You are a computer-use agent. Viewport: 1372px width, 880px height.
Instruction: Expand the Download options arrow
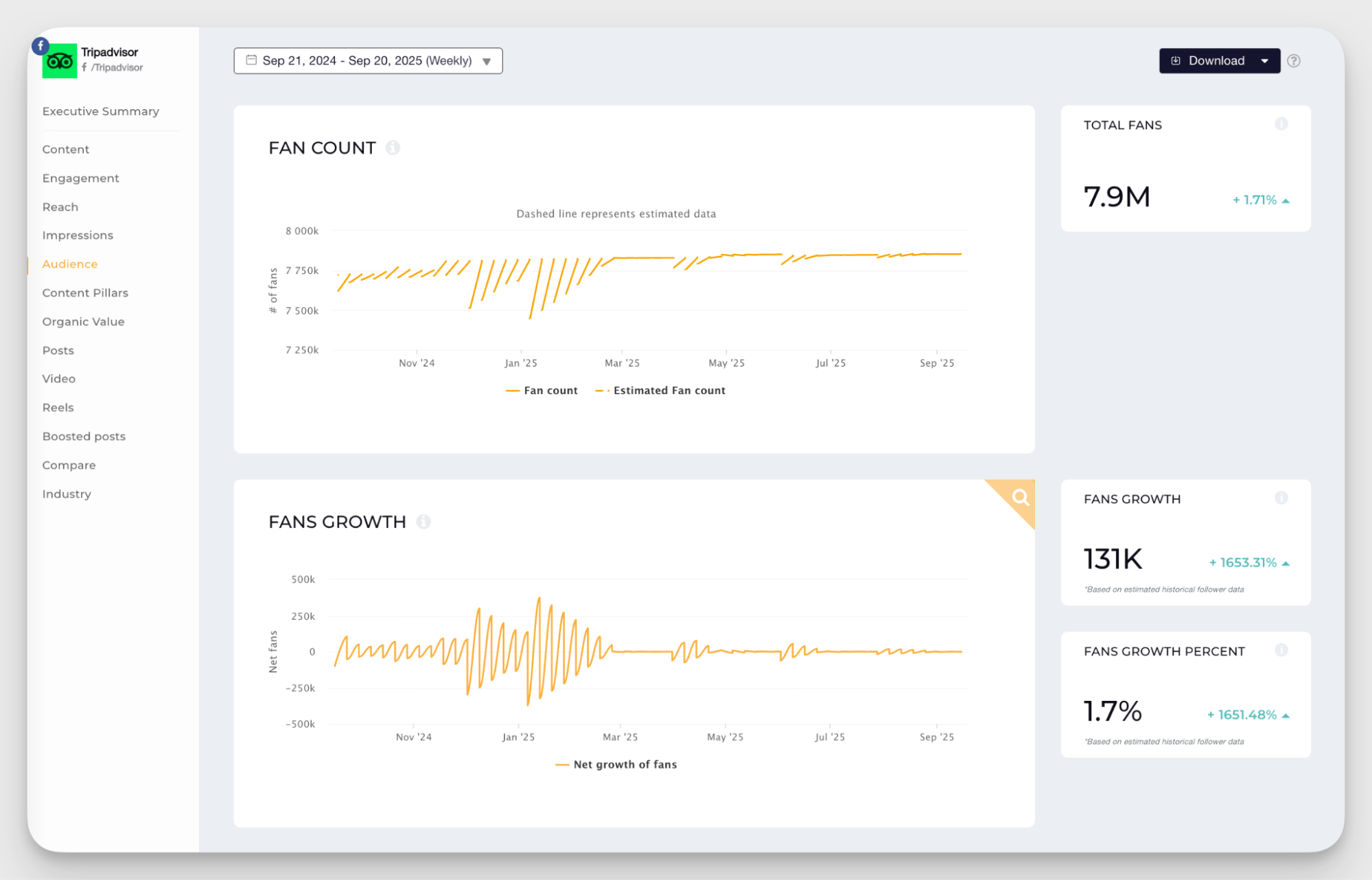point(1264,61)
